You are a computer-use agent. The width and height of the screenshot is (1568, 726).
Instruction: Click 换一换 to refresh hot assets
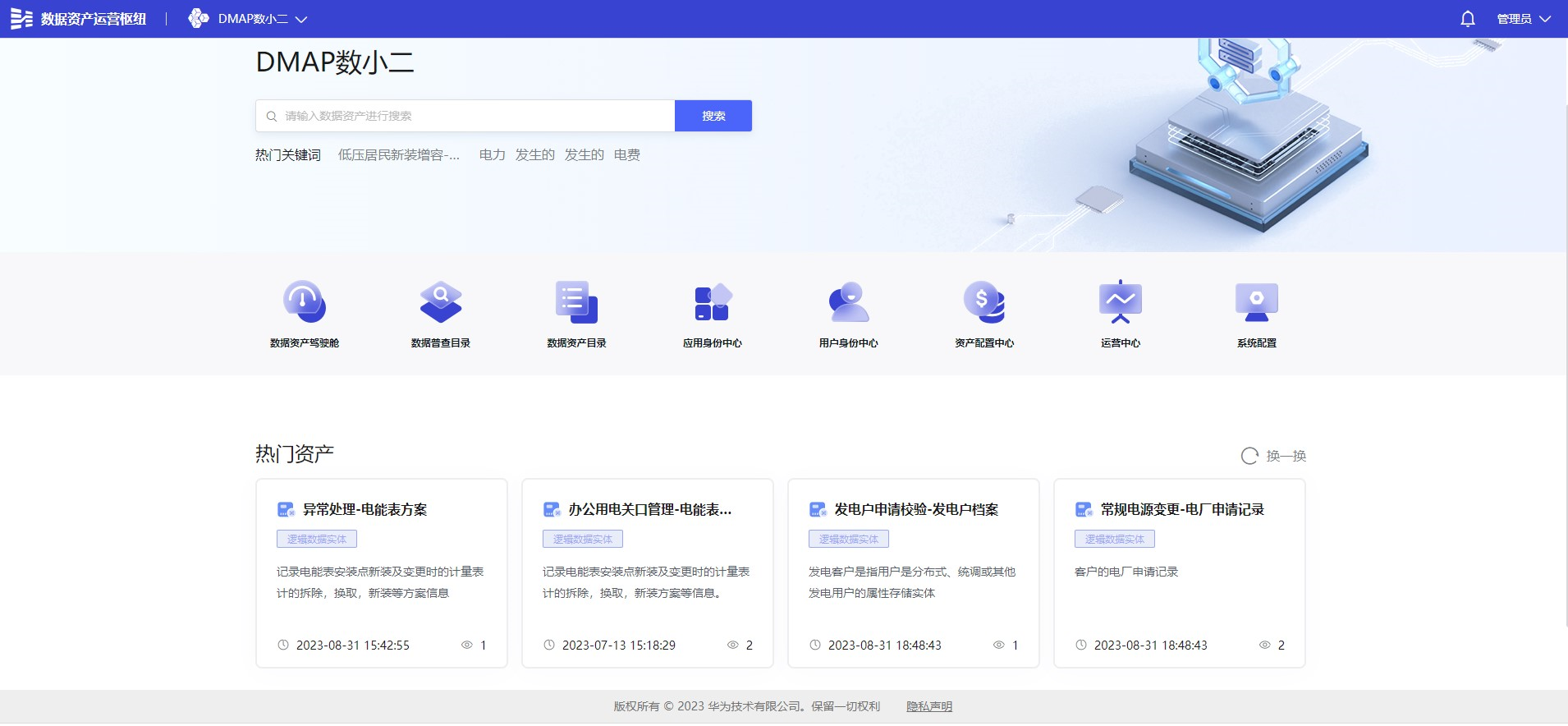(x=1286, y=456)
